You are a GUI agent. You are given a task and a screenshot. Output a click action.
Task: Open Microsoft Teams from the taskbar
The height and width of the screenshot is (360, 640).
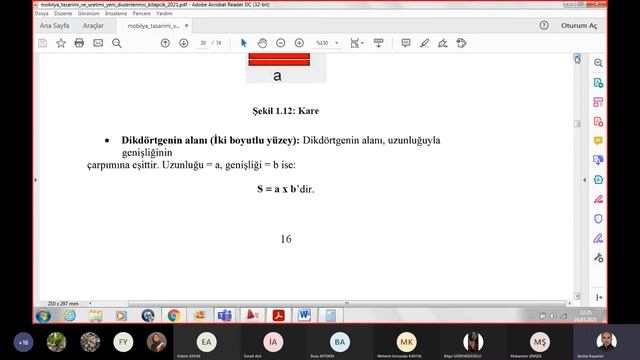click(x=224, y=316)
